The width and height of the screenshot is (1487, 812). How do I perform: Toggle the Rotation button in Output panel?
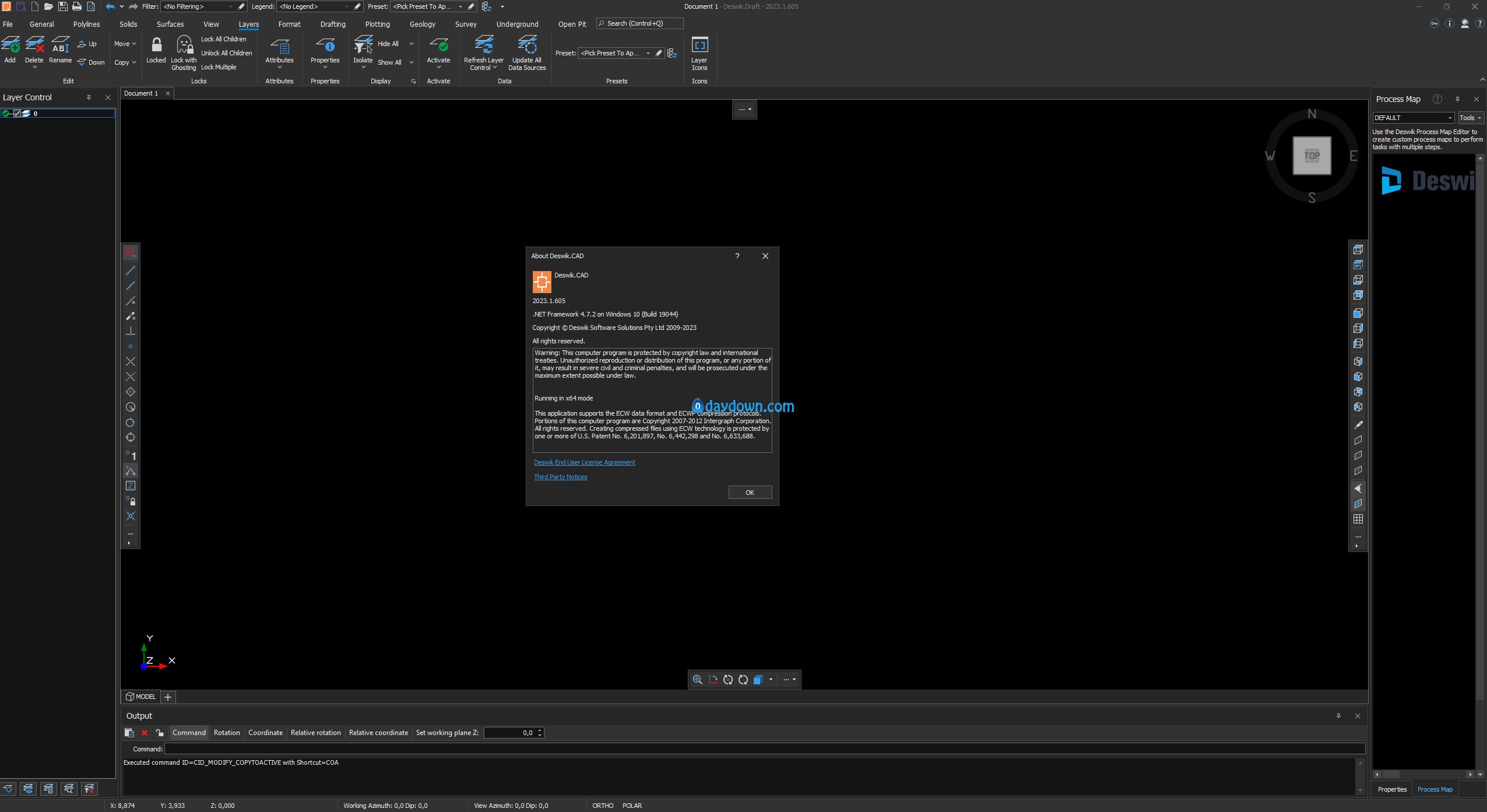tap(227, 733)
